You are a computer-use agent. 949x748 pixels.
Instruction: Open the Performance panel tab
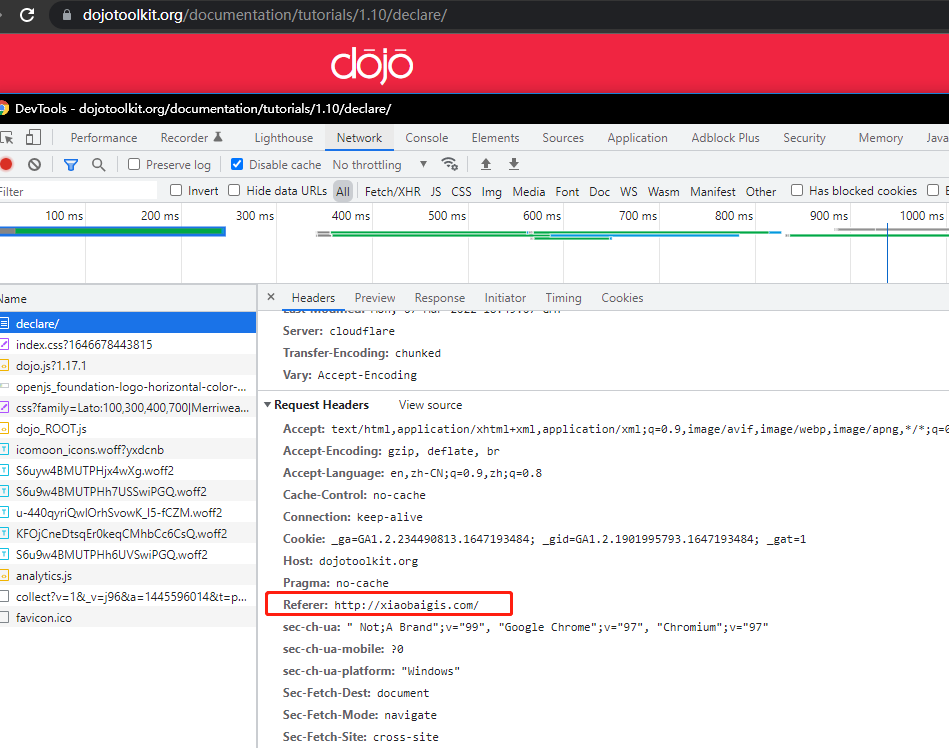tap(103, 138)
